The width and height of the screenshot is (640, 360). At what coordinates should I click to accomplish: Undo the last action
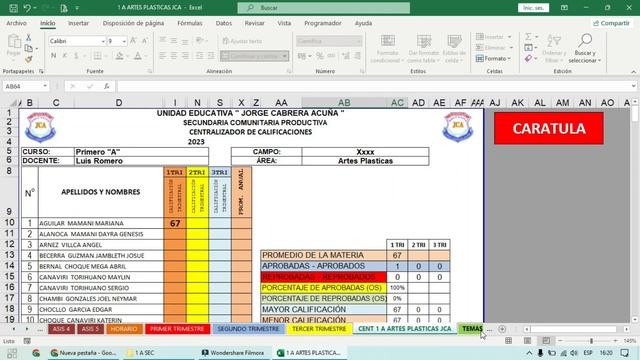coord(27,8)
